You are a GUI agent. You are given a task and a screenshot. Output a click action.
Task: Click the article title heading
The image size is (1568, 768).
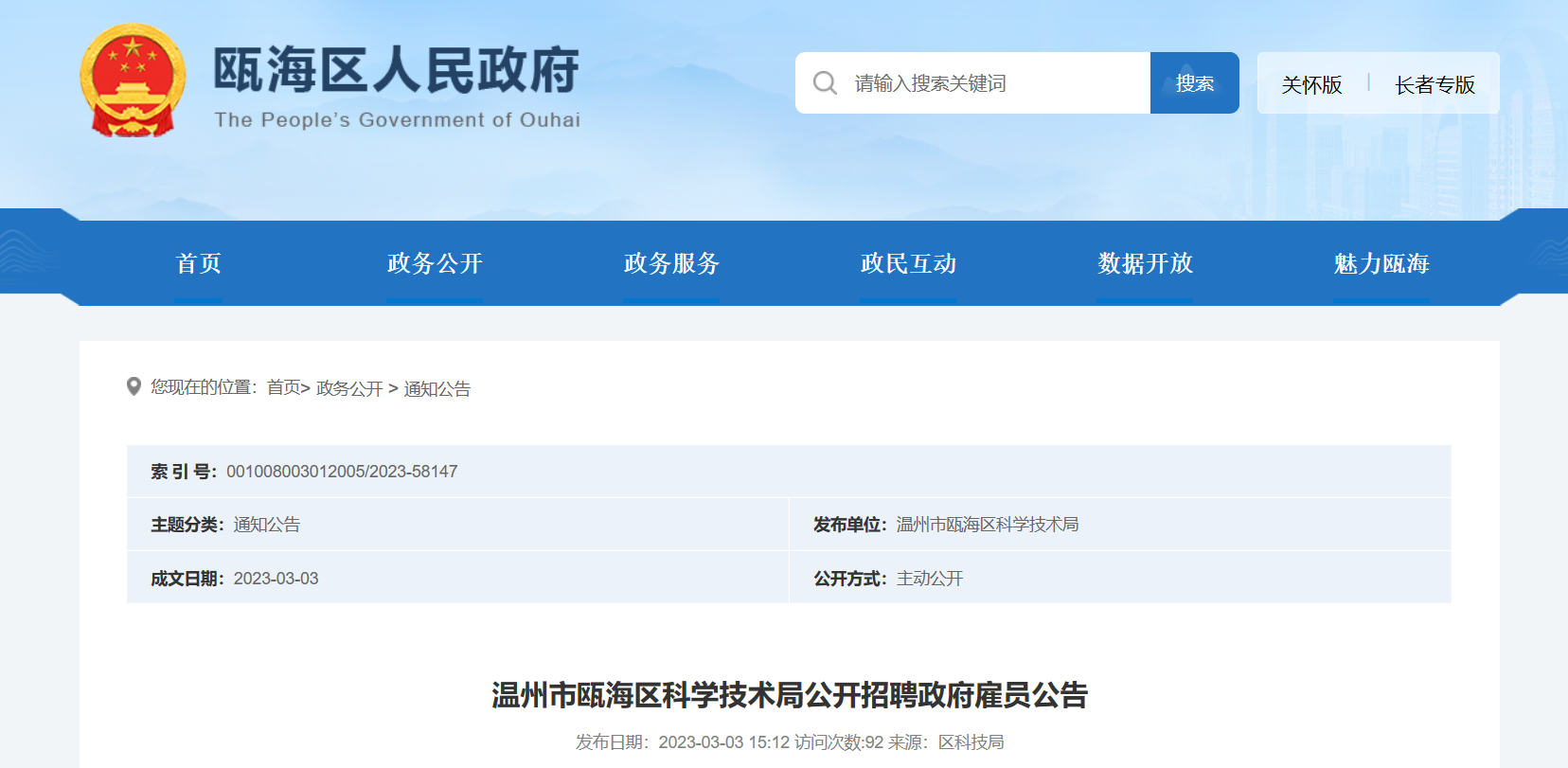coord(789,695)
